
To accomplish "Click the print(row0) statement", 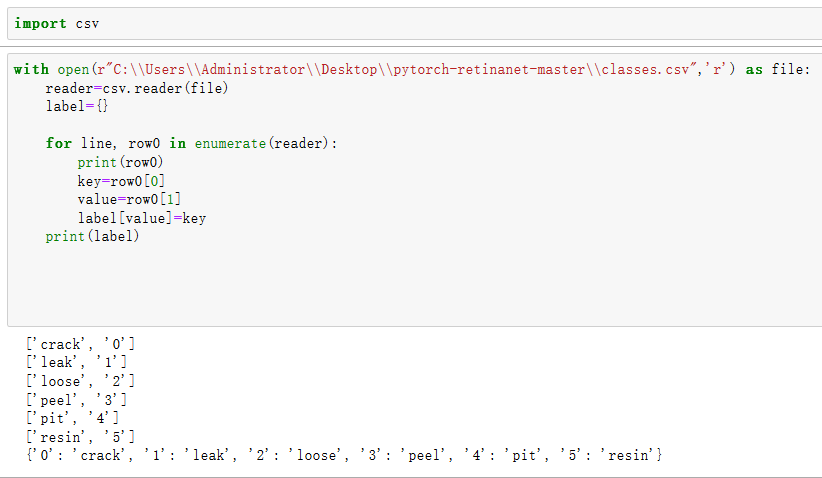I will [121, 162].
